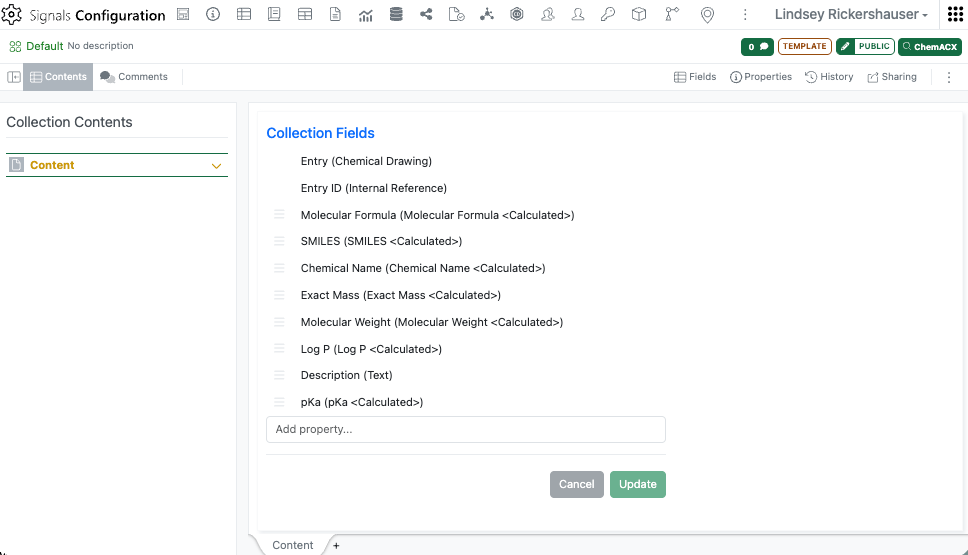Add a new tab with plus button

[x=336, y=546]
